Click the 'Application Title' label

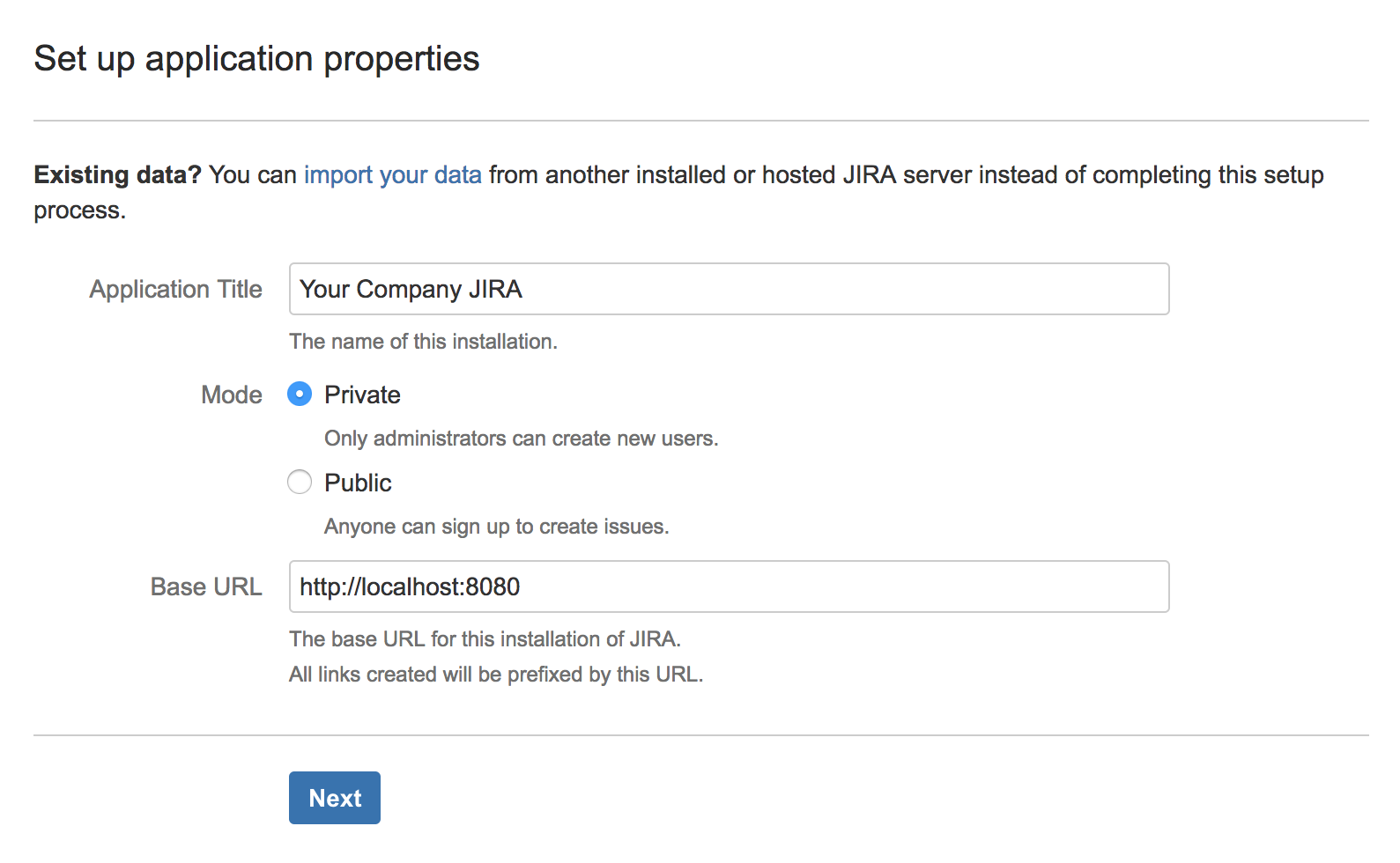(x=175, y=289)
